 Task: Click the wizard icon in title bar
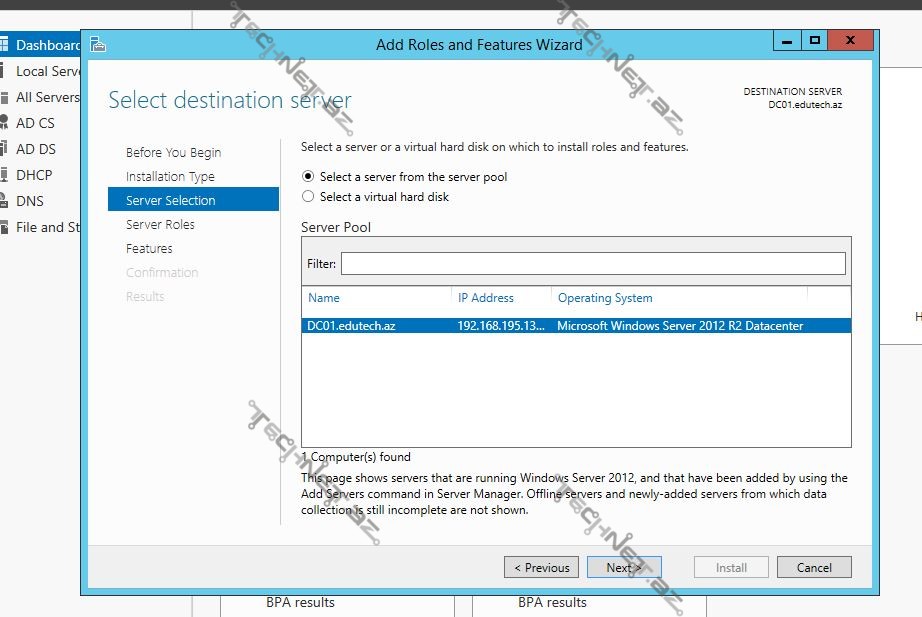click(97, 44)
